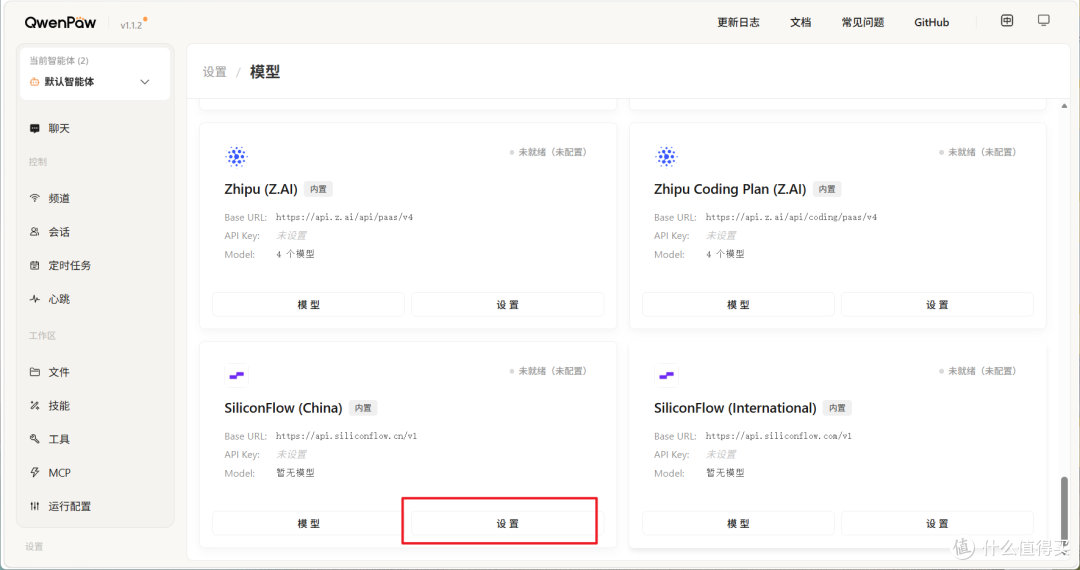Click the sliders icon beside 运行配置
Image resolution: width=1080 pixels, height=570 pixels.
(34, 507)
